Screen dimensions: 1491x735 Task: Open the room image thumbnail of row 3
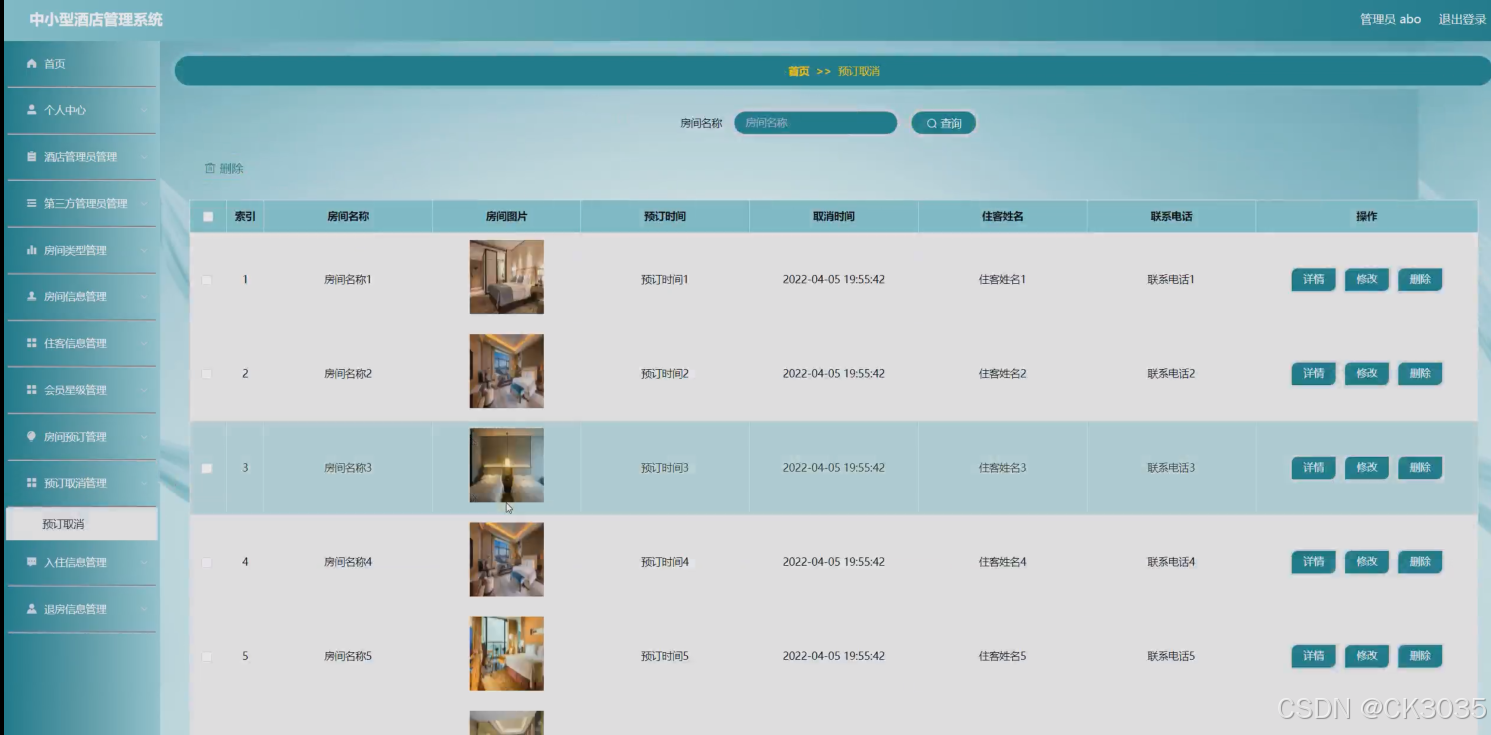507,465
